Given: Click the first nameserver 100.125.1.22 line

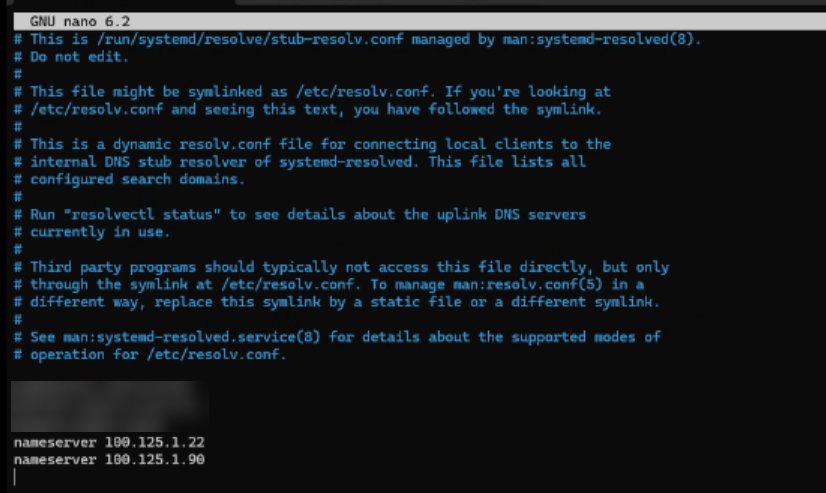Looking at the screenshot, I should 111,440.
